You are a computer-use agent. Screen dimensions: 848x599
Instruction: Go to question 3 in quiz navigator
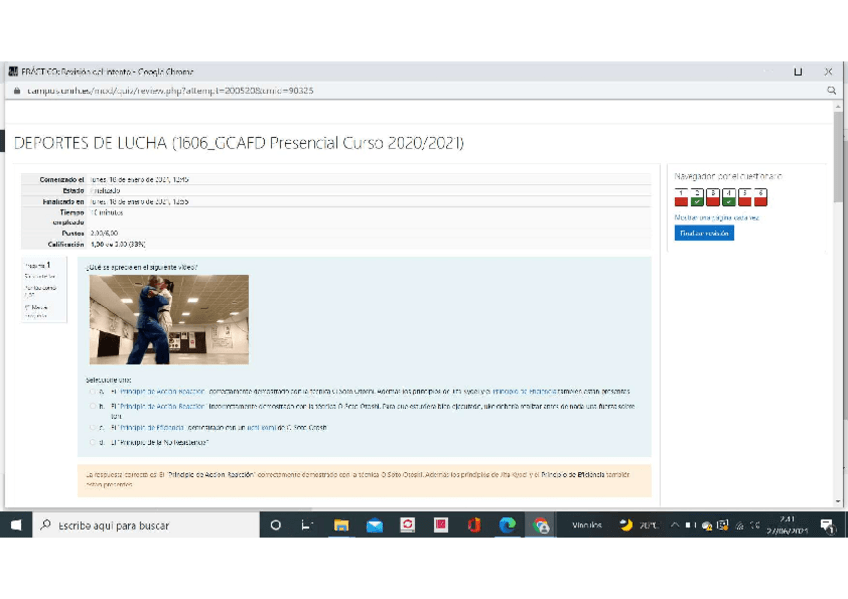point(713,195)
